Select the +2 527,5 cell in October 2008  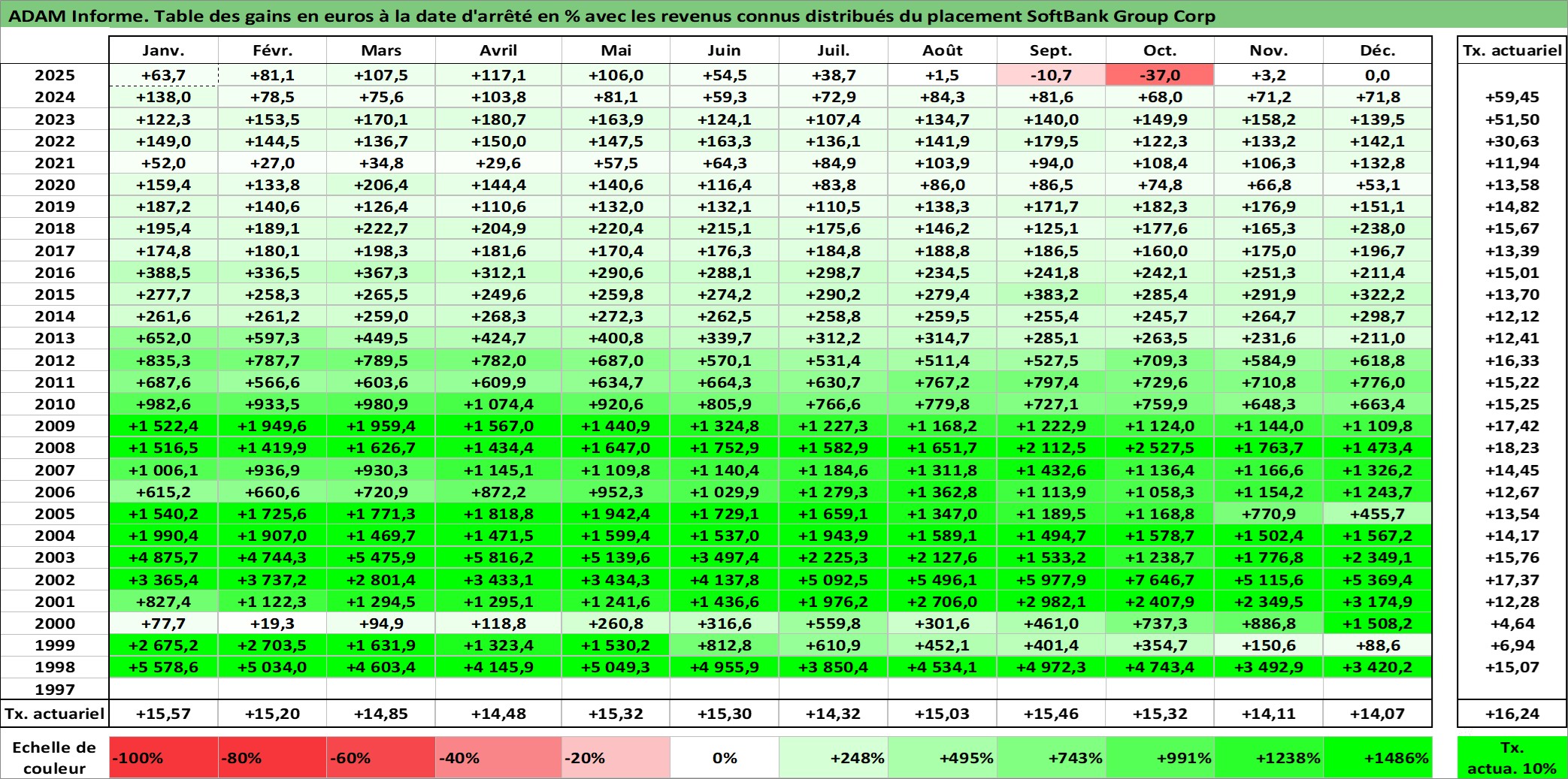(x=1160, y=448)
